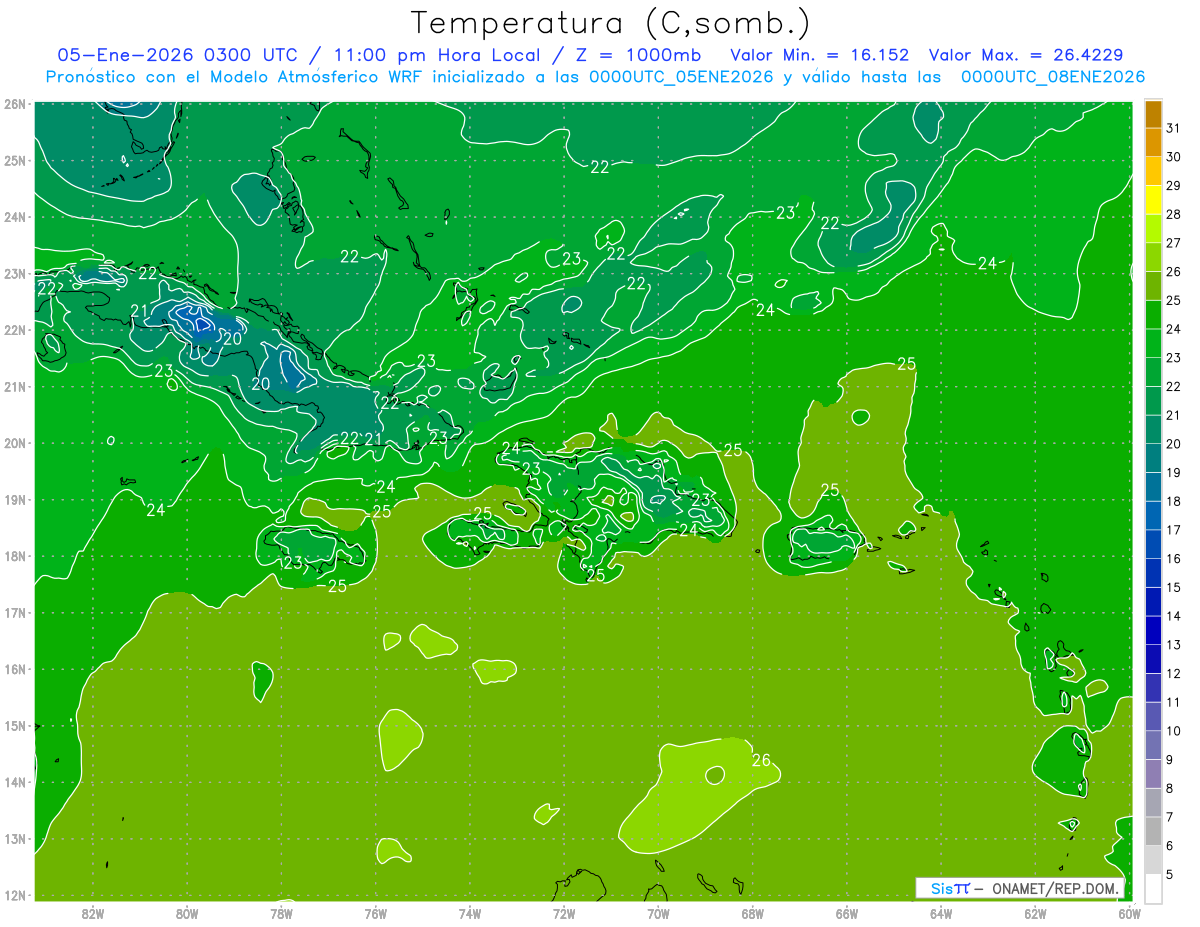Click the "0000UTC_05ENE2026" initialization time text
This screenshot has width=1200, height=927.
pos(681,77)
